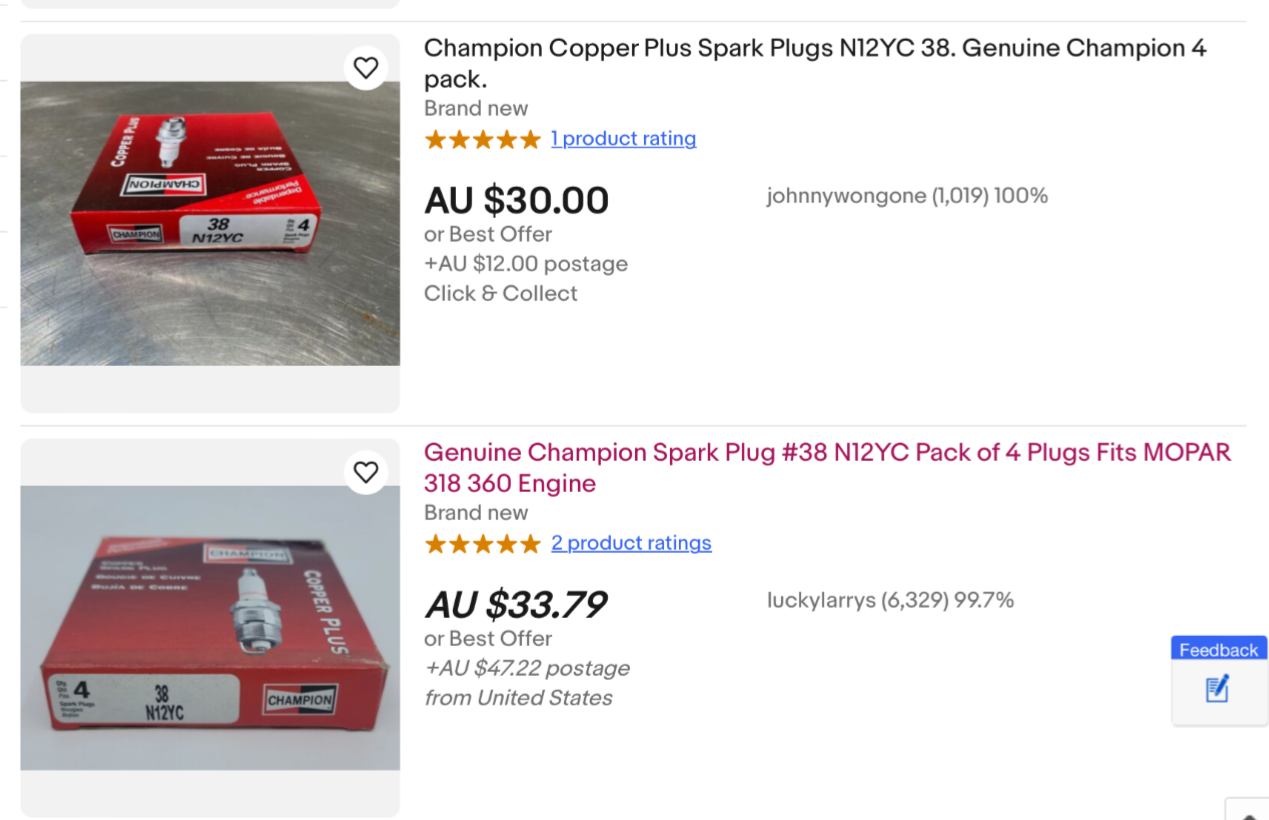Click the AU $33.79 price
The width and height of the screenshot is (1269, 820).
coord(517,605)
